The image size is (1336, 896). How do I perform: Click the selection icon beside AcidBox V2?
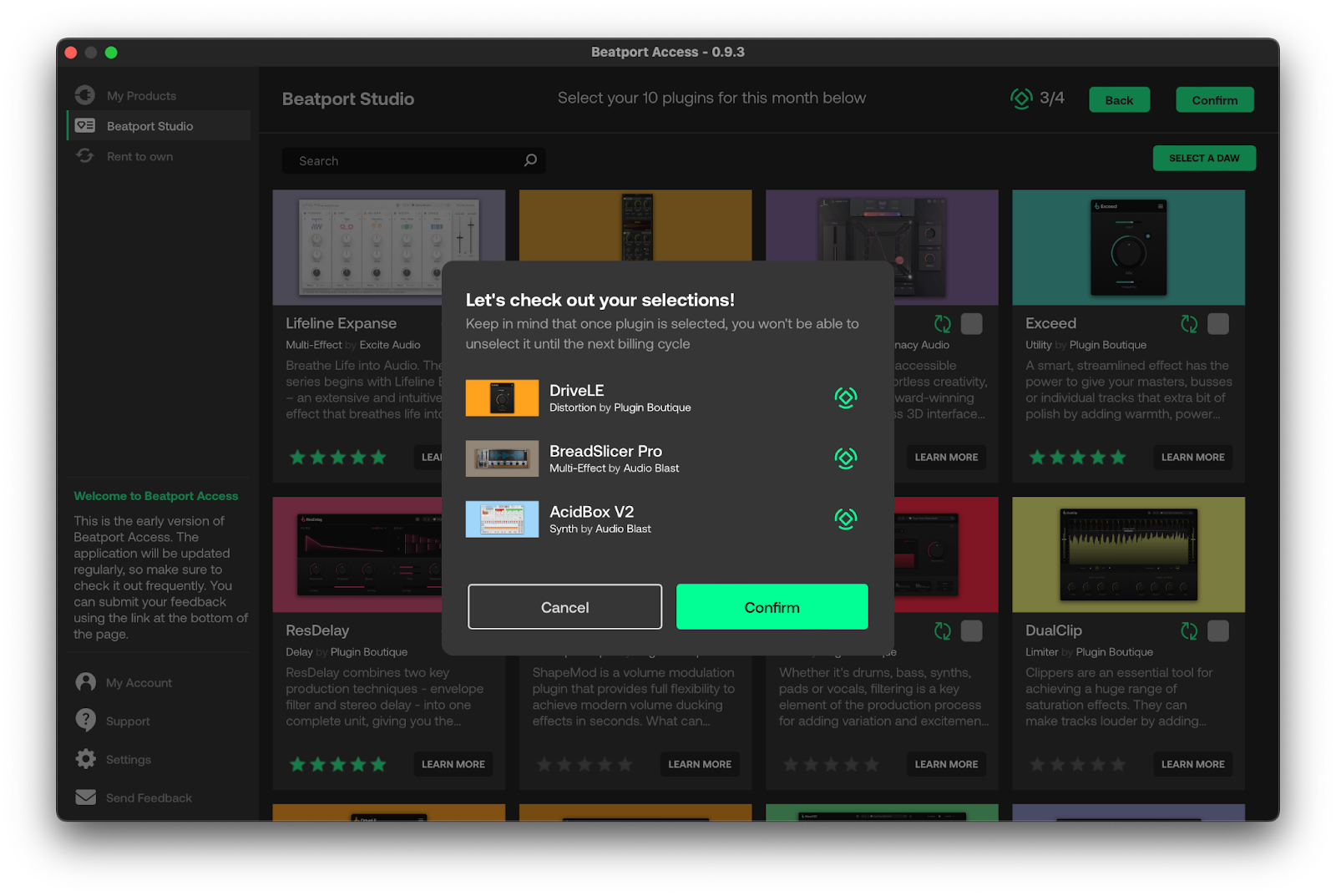pyautogui.click(x=845, y=519)
